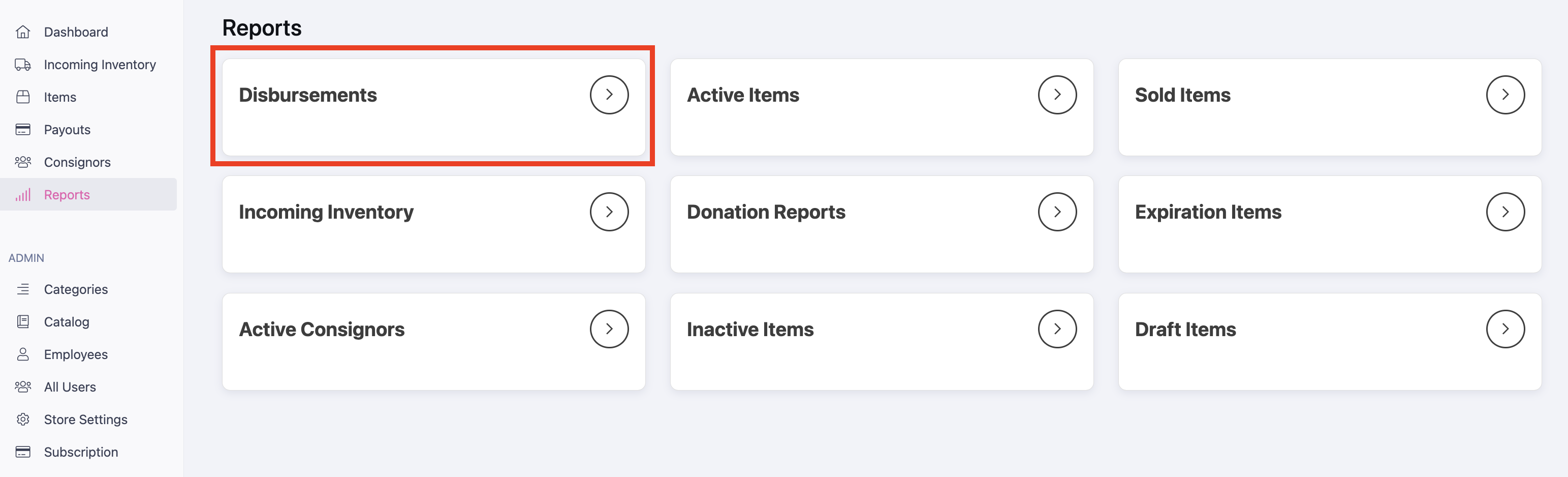This screenshot has height=477, width=1568.
Task: Open Sold Items report arrow
Action: (x=1504, y=95)
